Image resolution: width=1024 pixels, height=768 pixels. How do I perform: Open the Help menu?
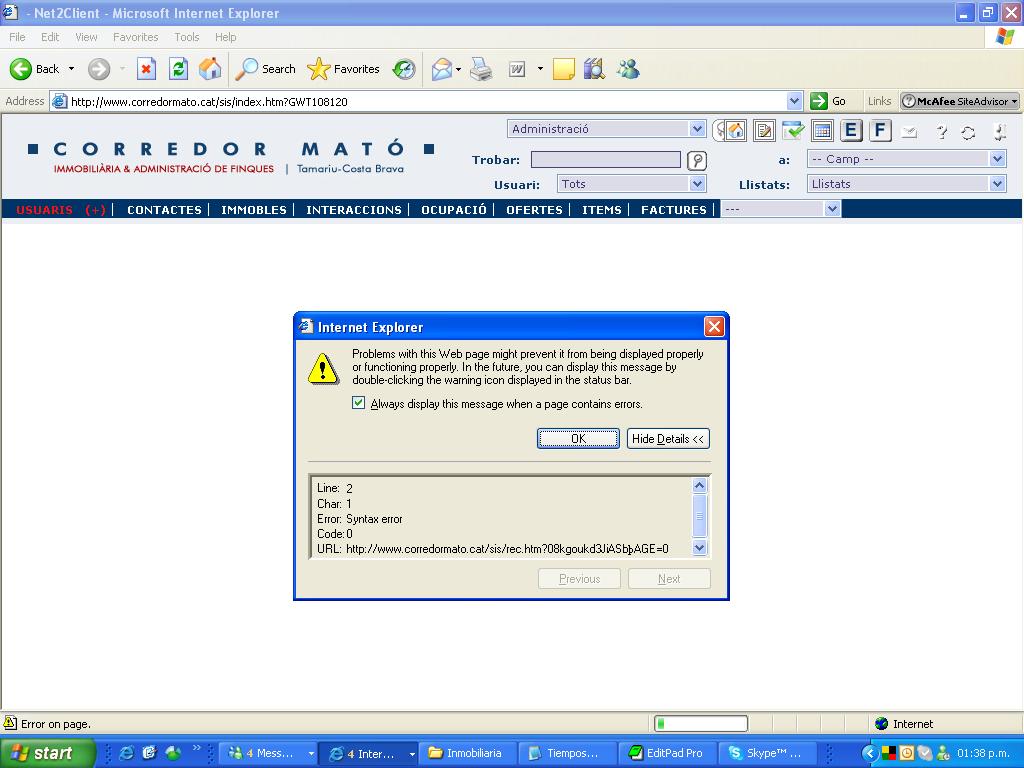[x=225, y=37]
